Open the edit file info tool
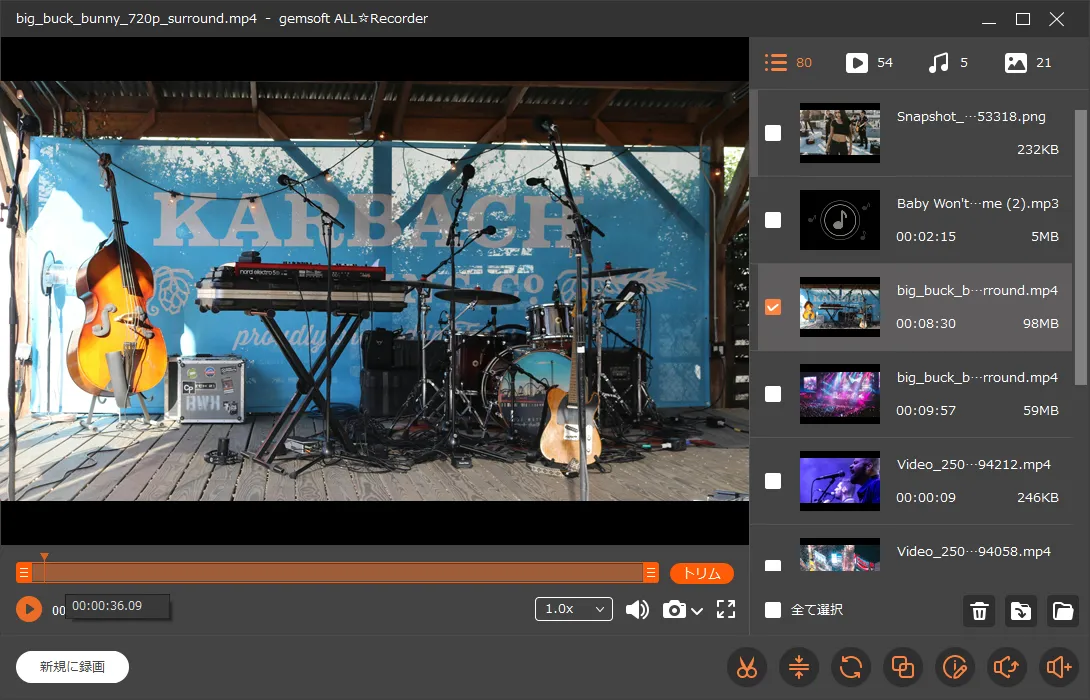This screenshot has width=1090, height=700. [955, 668]
